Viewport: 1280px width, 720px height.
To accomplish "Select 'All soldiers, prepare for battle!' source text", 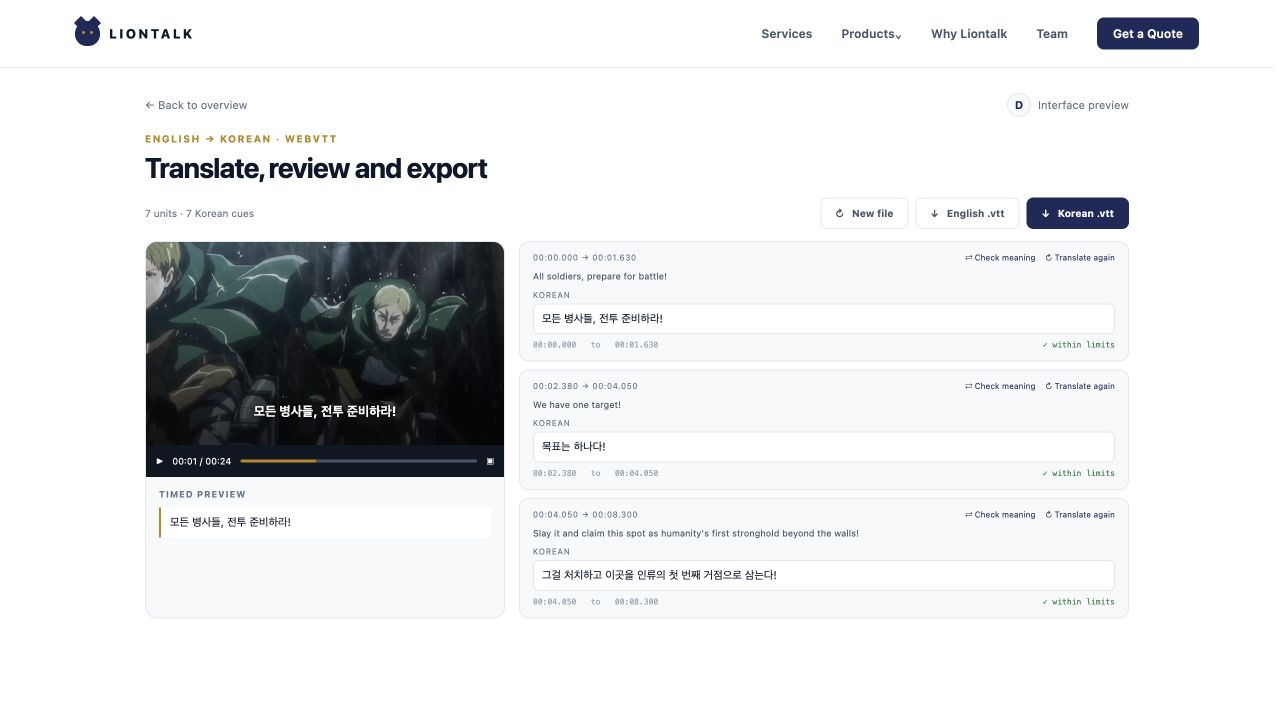I will tap(600, 276).
